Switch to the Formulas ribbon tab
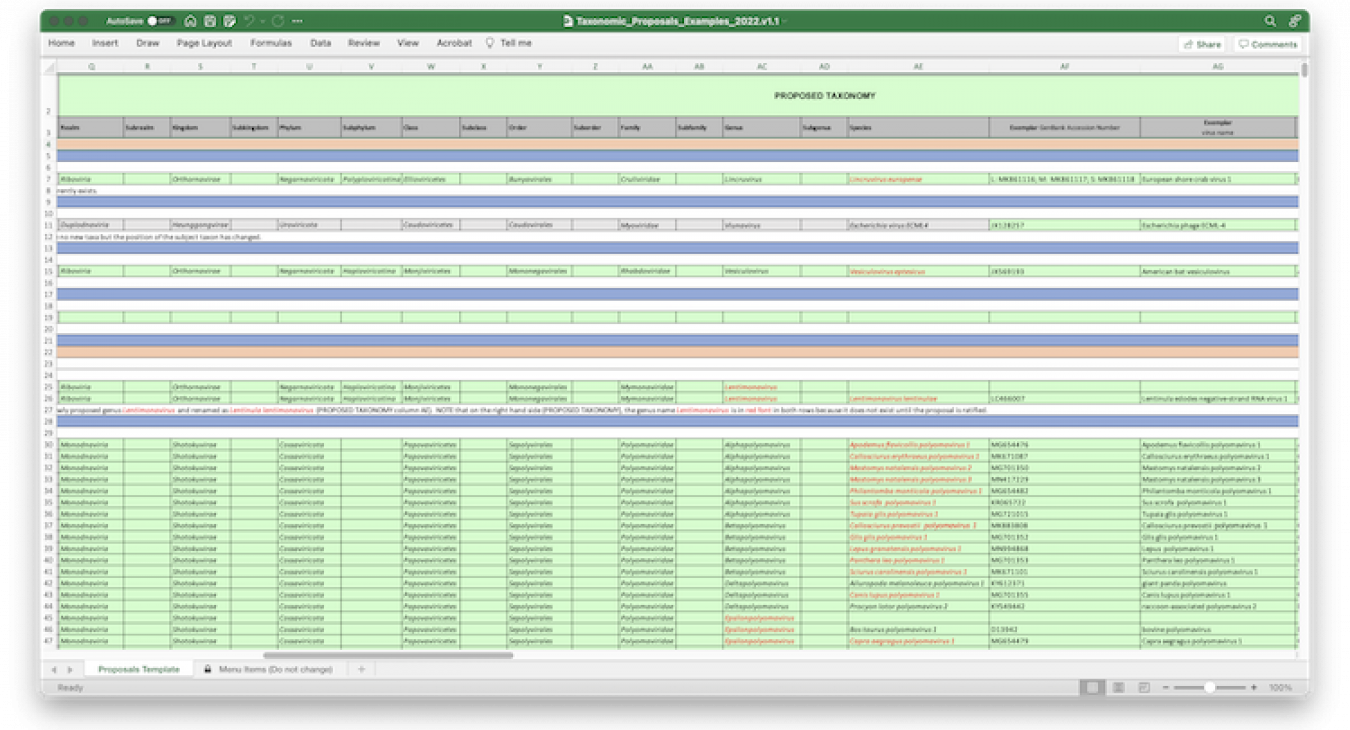 point(270,43)
